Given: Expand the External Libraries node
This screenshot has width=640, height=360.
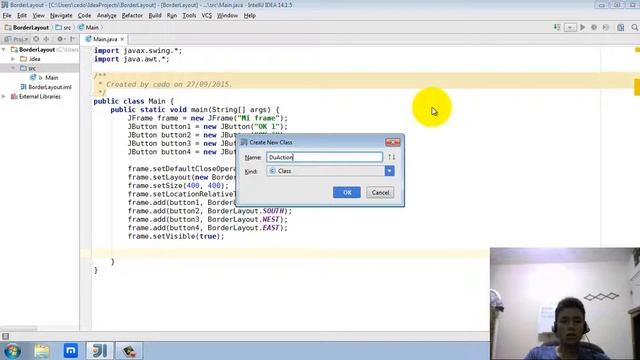Looking at the screenshot, I should click(4, 97).
